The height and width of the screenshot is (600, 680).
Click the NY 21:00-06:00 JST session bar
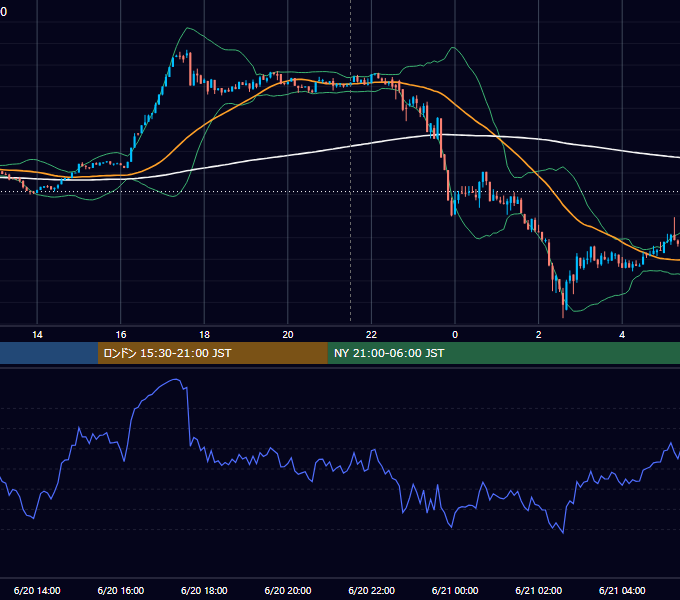pyautogui.click(x=503, y=353)
